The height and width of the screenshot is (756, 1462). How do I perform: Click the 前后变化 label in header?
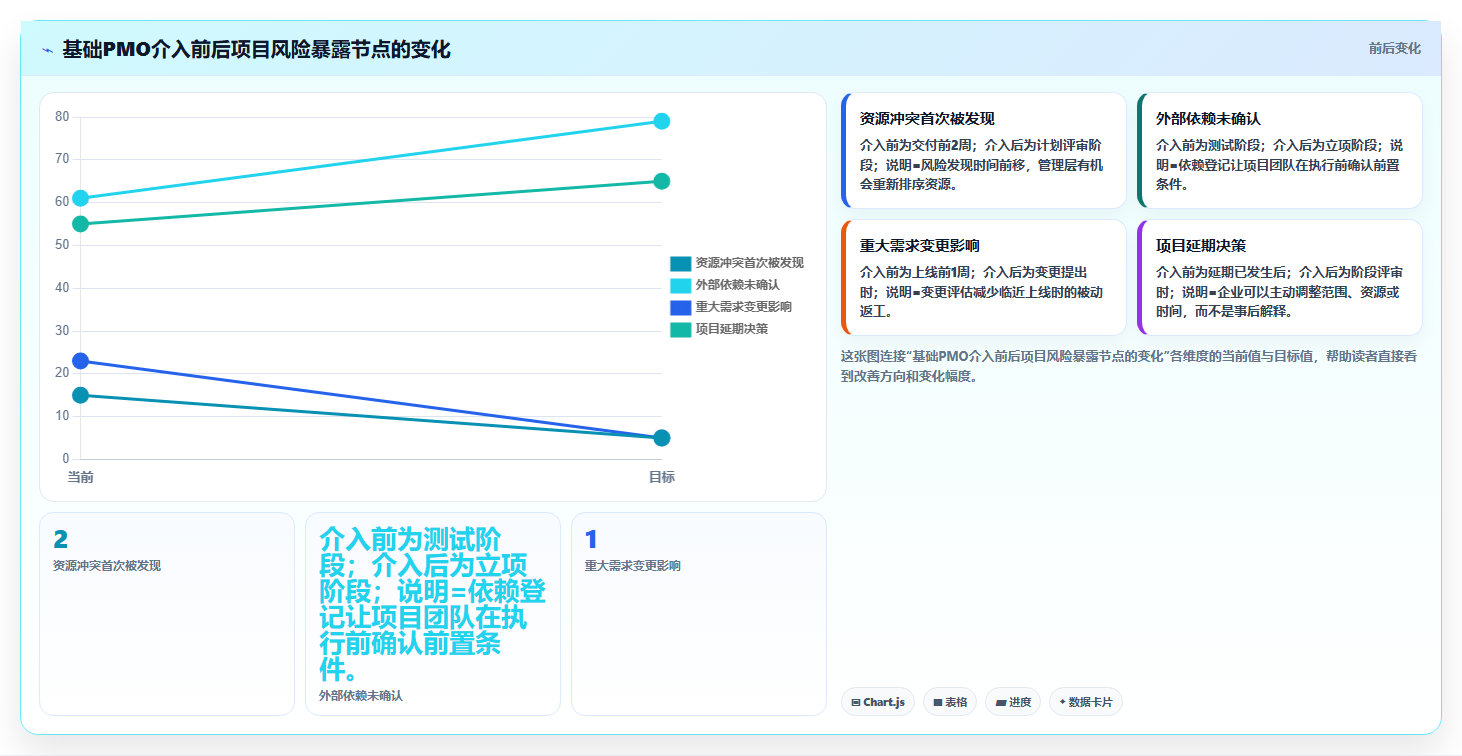click(x=1394, y=49)
